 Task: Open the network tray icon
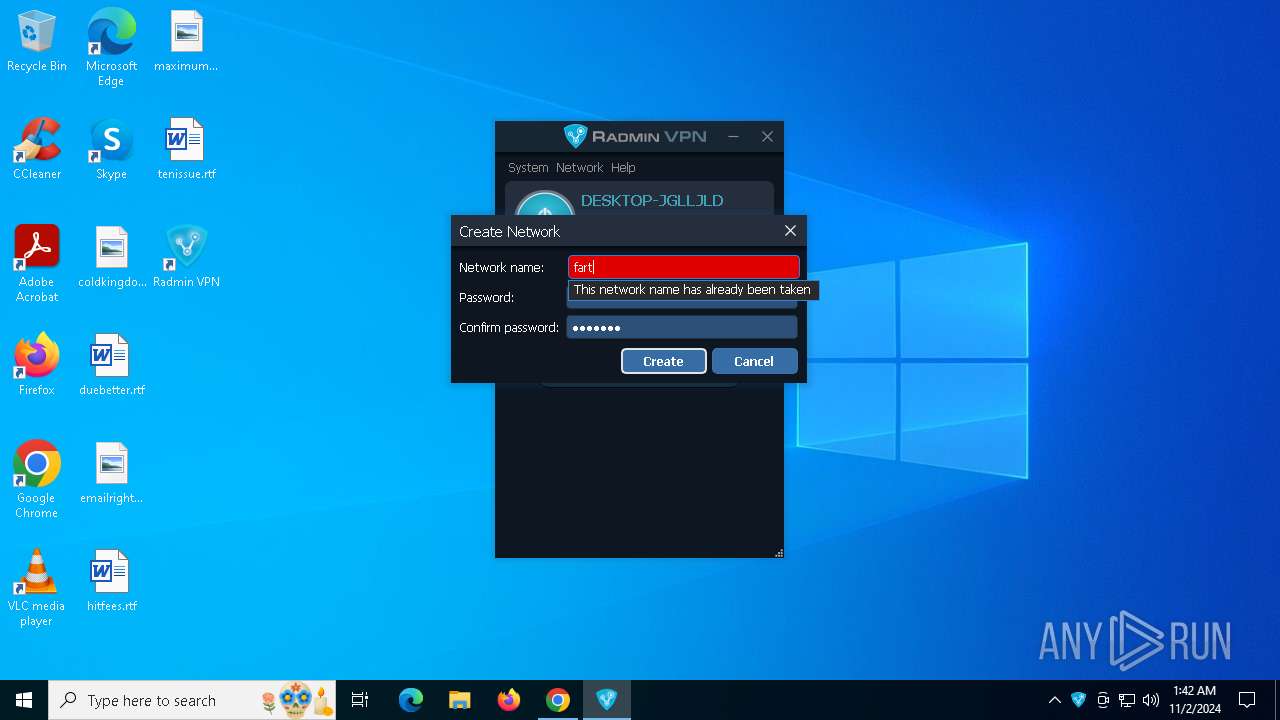[x=1127, y=700]
